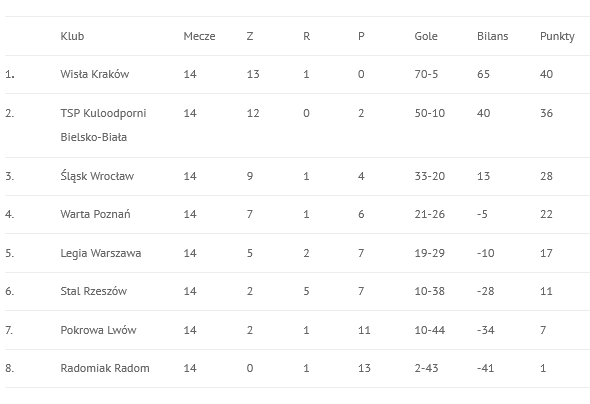Click Wisła Kraków points value 40

546,74
